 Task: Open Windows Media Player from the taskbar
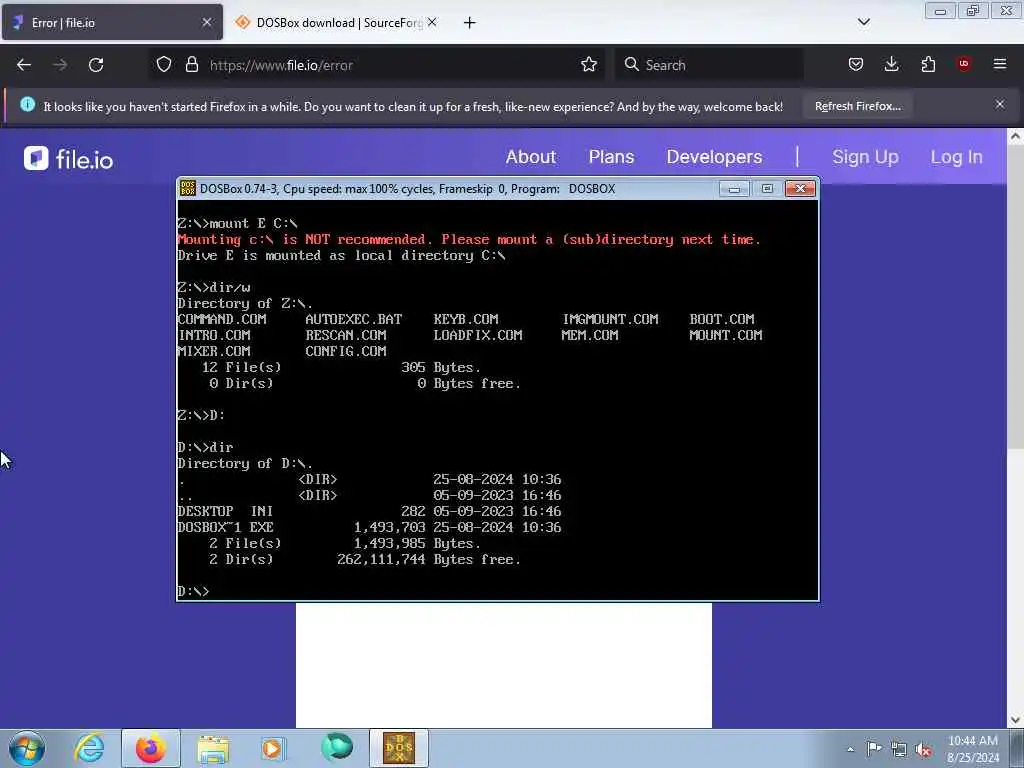273,748
